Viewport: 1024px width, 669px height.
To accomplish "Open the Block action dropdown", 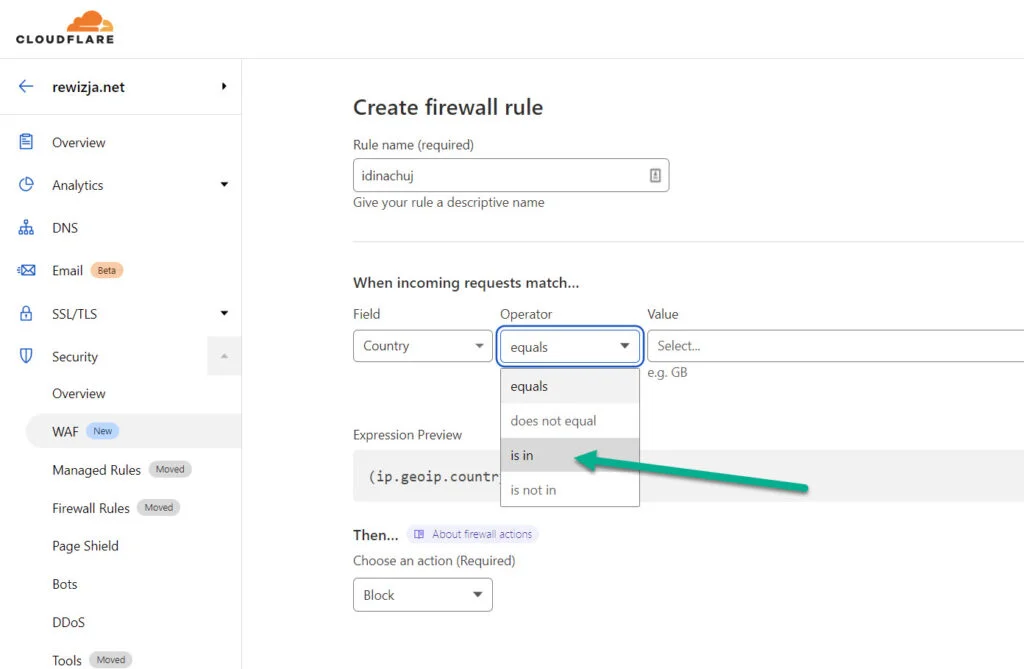I will click(x=423, y=595).
